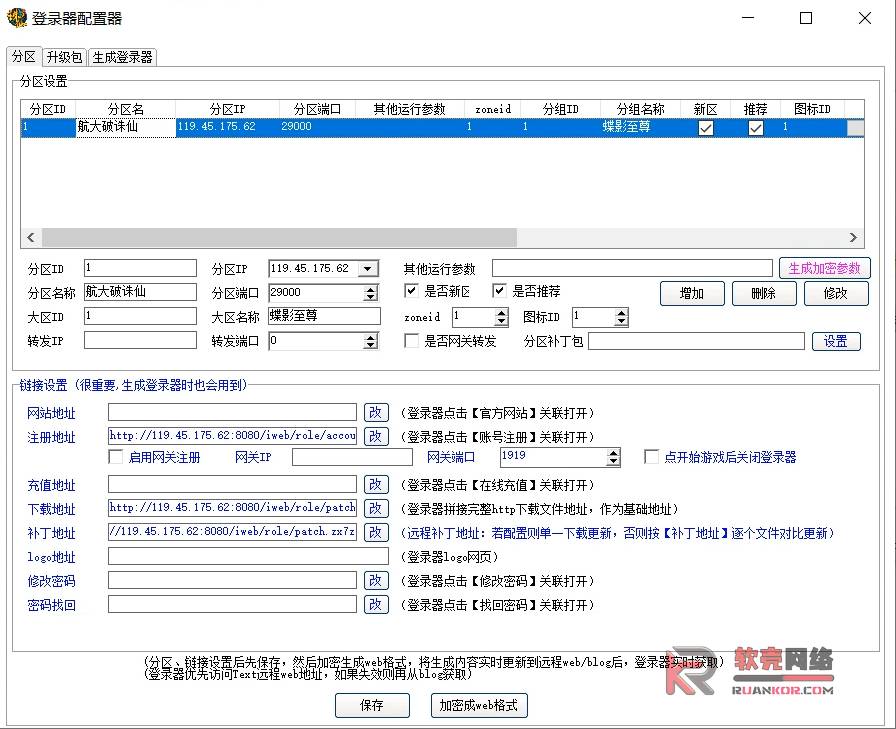Click the 分区端口 spinner arrows
896x729 pixels.
(x=370, y=293)
